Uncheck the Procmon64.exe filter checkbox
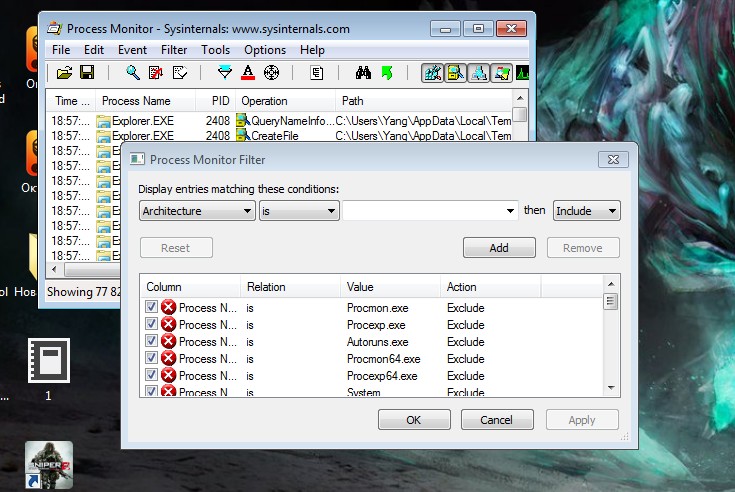The height and width of the screenshot is (492, 735). coord(151,358)
